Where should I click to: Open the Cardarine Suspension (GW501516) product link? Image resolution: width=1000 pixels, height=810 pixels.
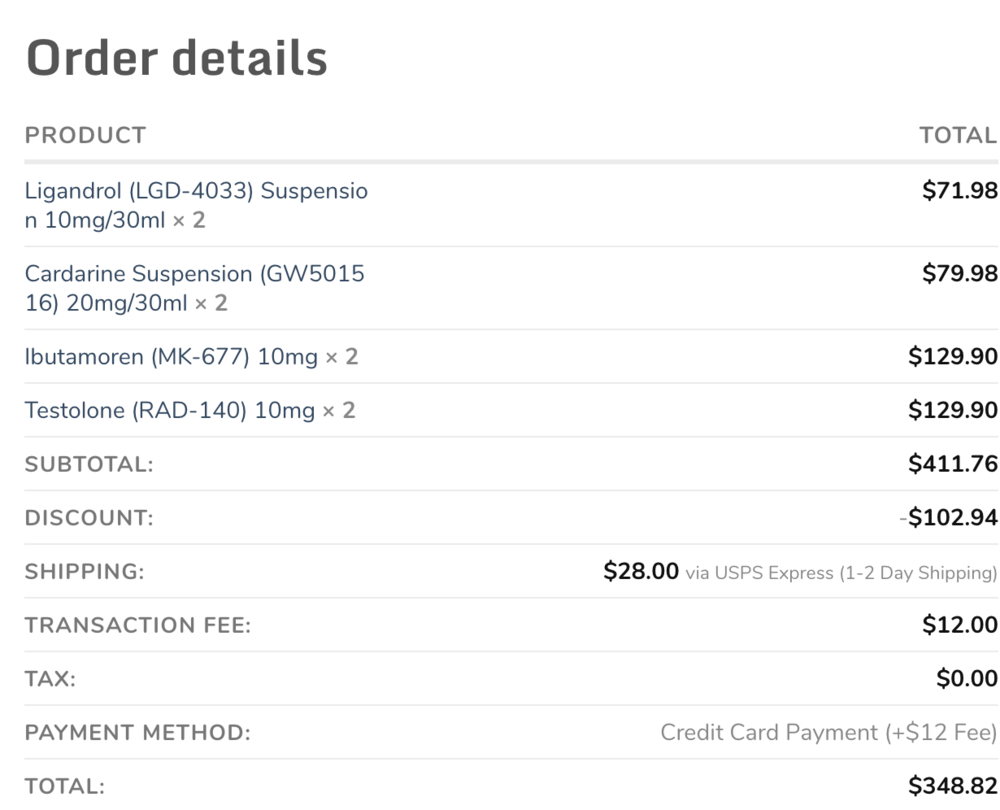(x=195, y=288)
